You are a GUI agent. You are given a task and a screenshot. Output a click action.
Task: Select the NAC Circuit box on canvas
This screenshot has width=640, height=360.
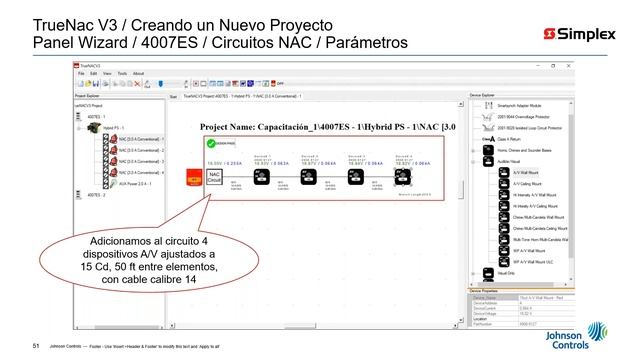[x=214, y=177]
